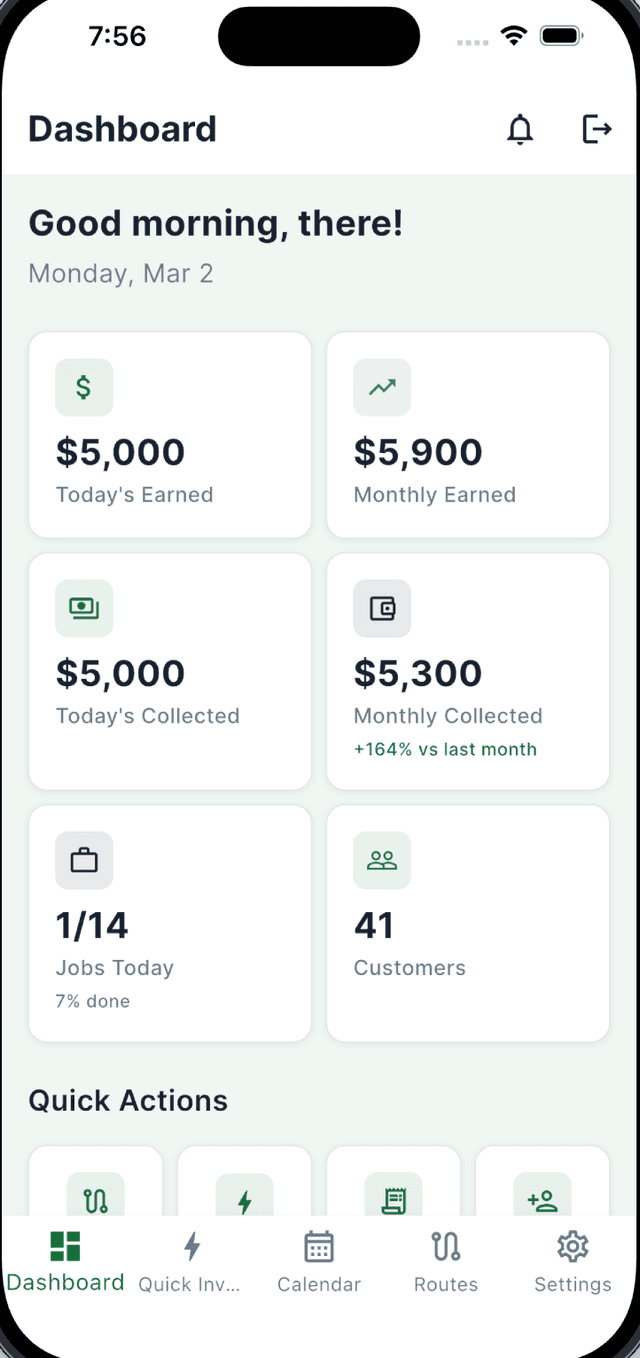
Task: Tap the logout icon in the top bar
Action: (x=597, y=130)
